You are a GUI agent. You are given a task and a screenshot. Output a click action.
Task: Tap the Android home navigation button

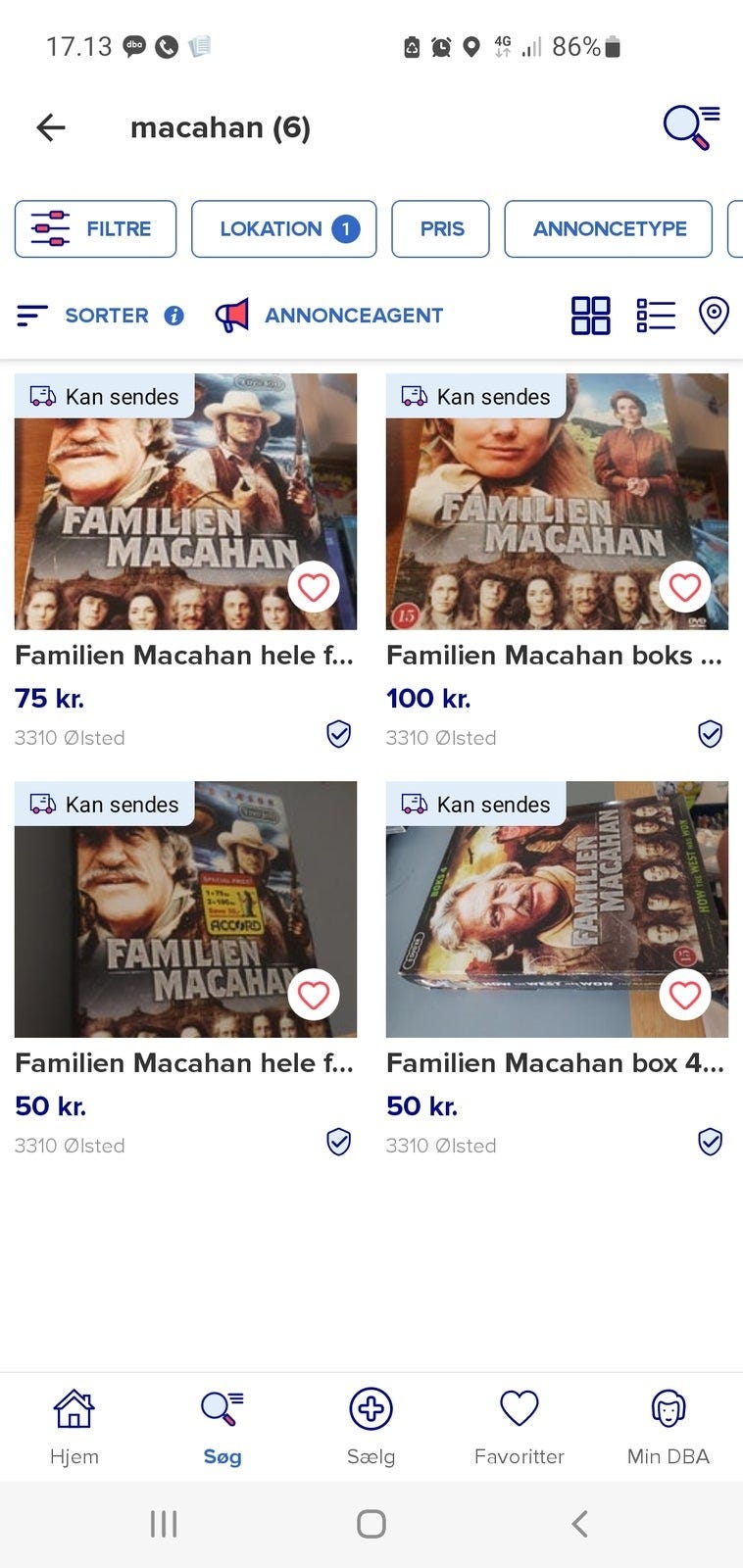click(x=371, y=1524)
